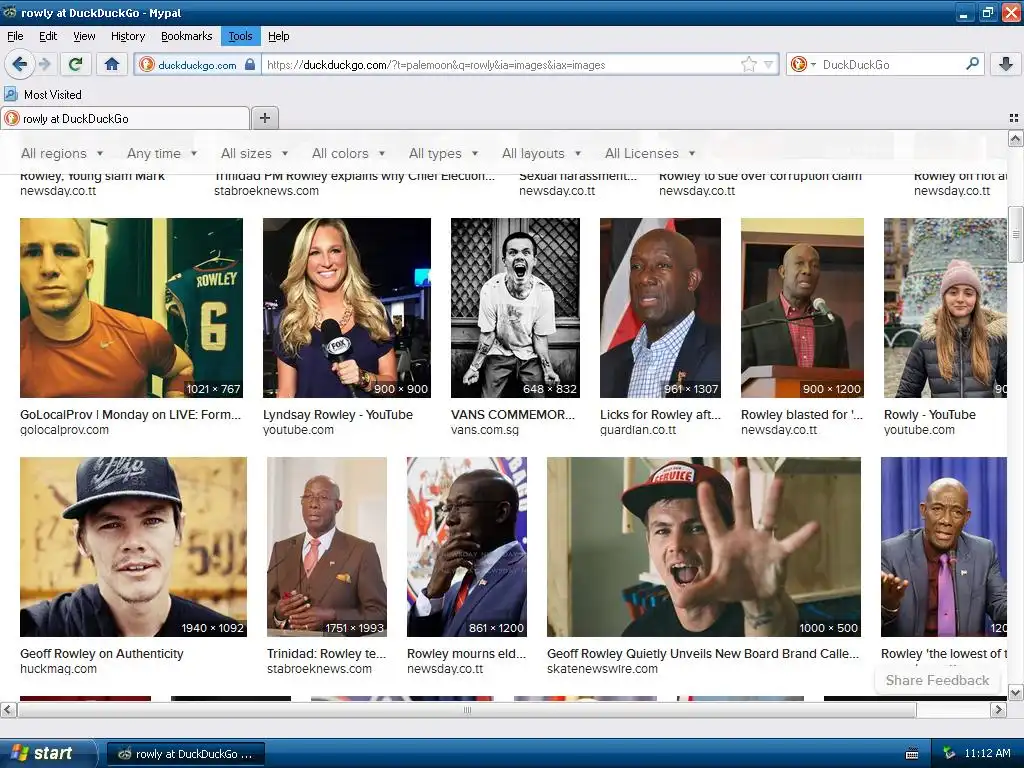Click the taskbar clock showing 11:12 AM

click(x=987, y=754)
